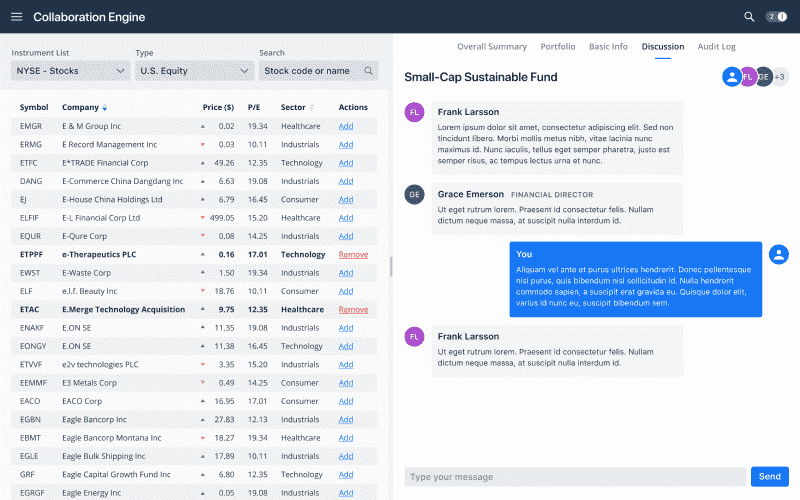Open the Audit Log tab

716,47
